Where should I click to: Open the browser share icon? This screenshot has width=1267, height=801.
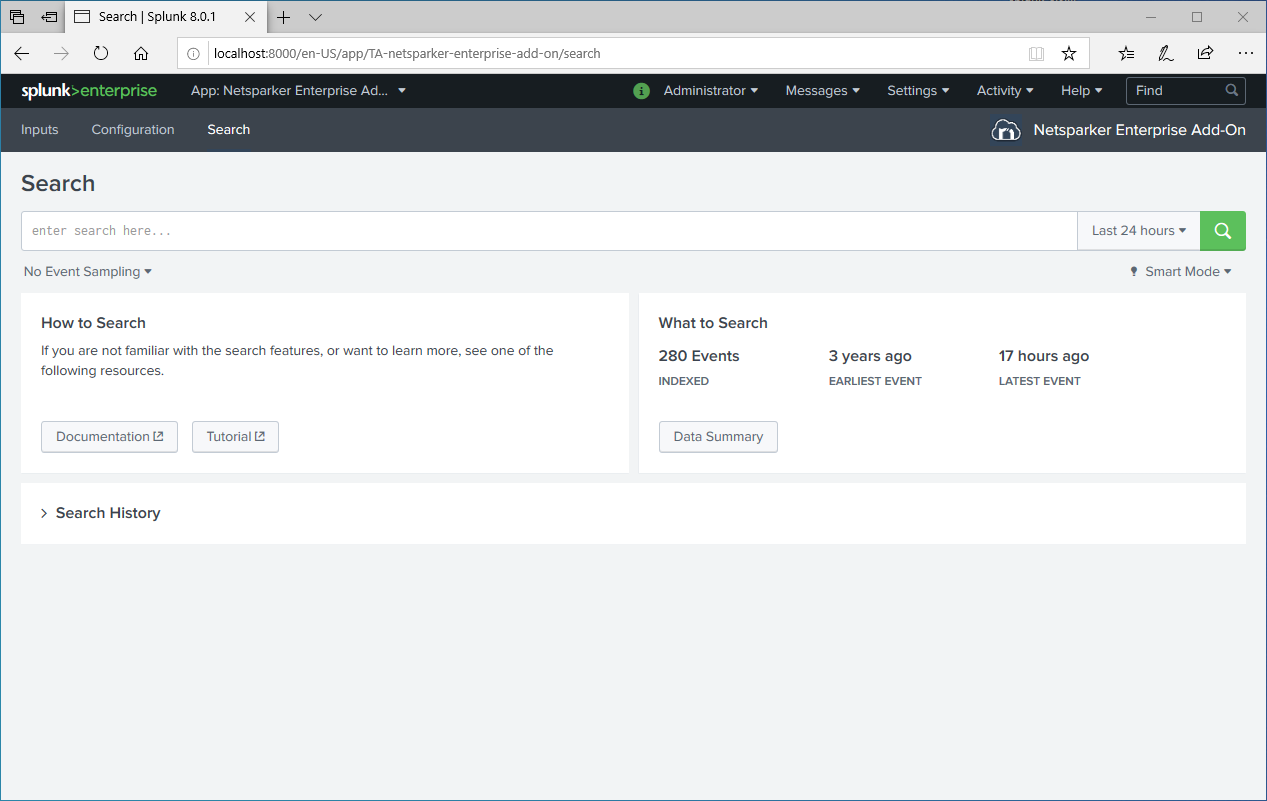1205,53
